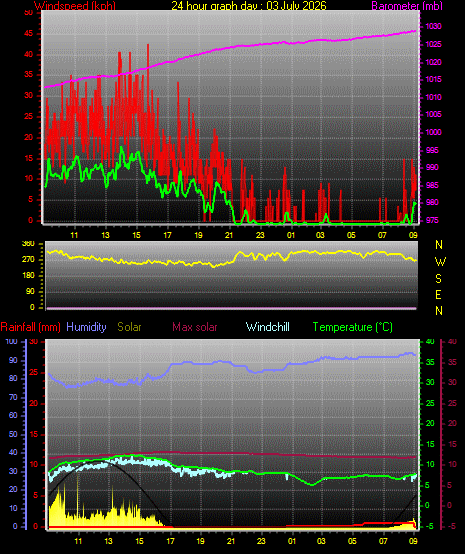This screenshot has width=465, height=554.
Task: Select the Max solar legend label
Action: pos(195,327)
